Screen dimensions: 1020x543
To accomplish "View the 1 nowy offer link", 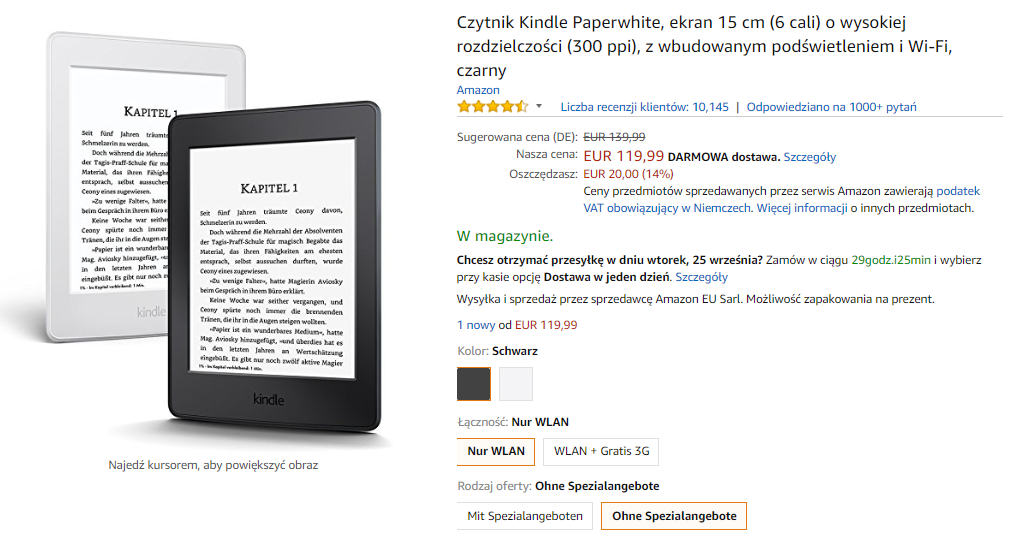I will [476, 325].
